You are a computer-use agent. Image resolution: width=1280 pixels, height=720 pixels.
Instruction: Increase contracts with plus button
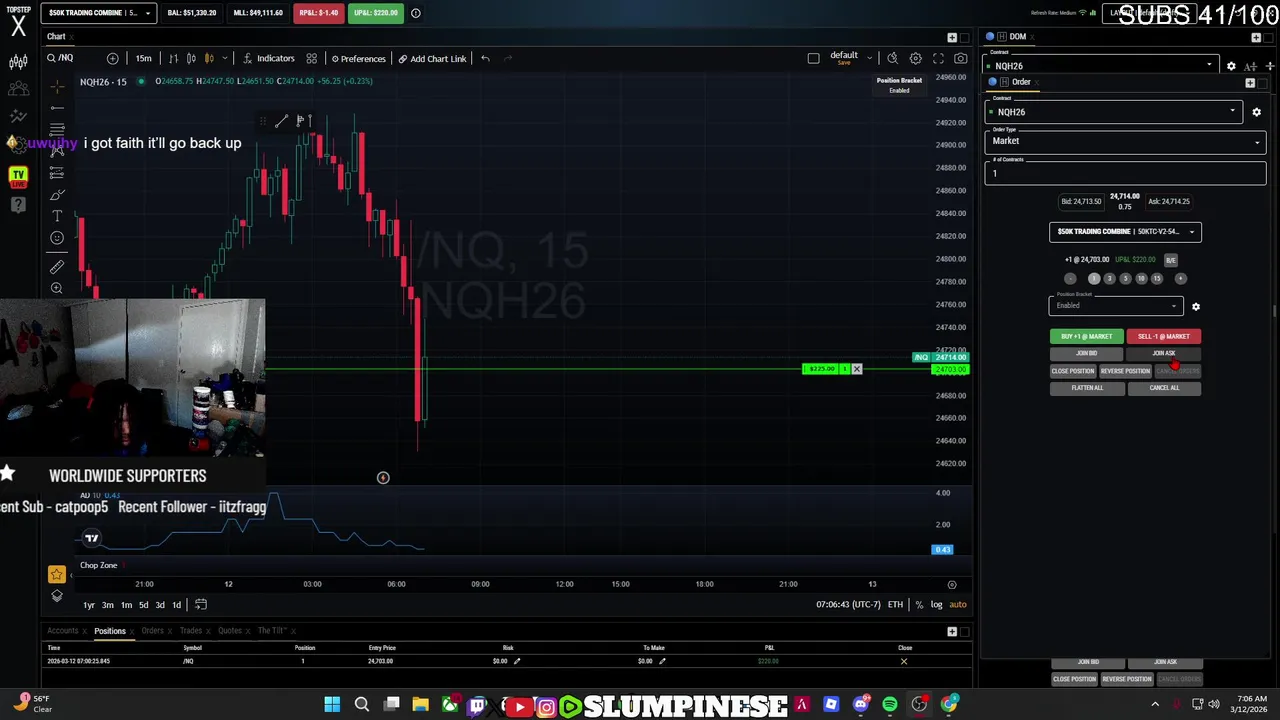[1180, 279]
